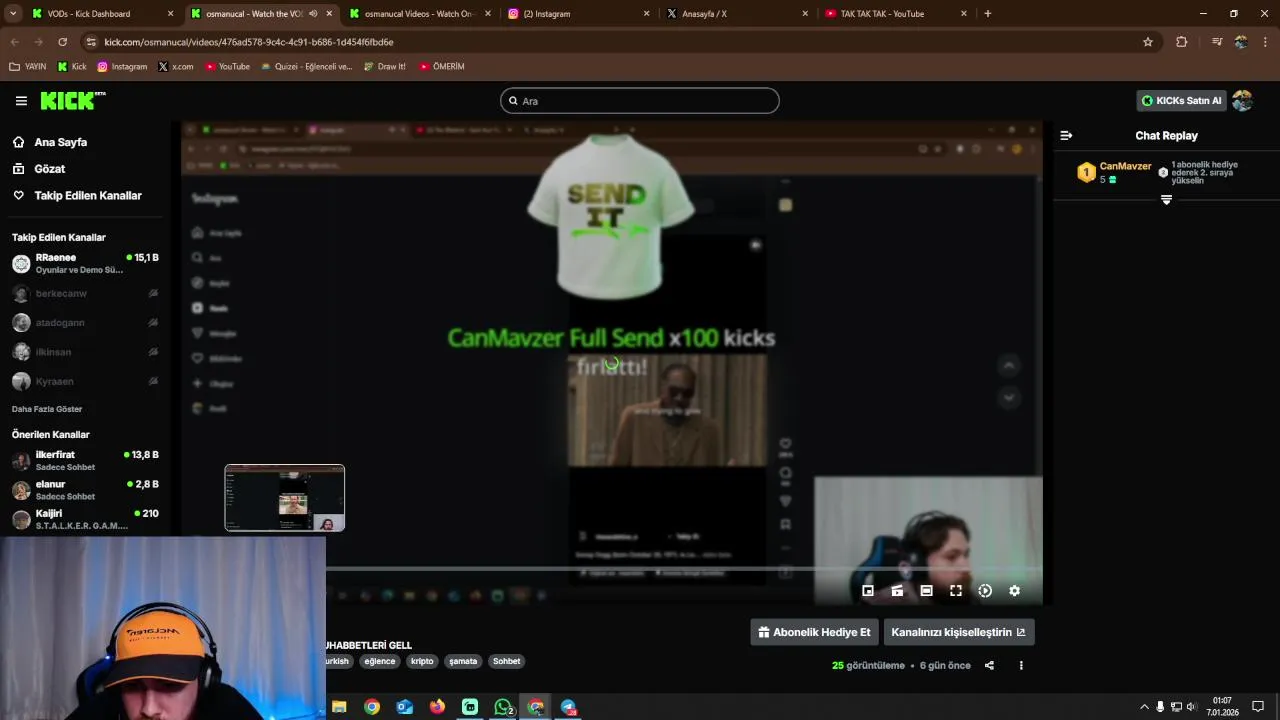This screenshot has width=1280, height=720.
Task: Open the profile avatar menu
Action: tap(1243, 101)
